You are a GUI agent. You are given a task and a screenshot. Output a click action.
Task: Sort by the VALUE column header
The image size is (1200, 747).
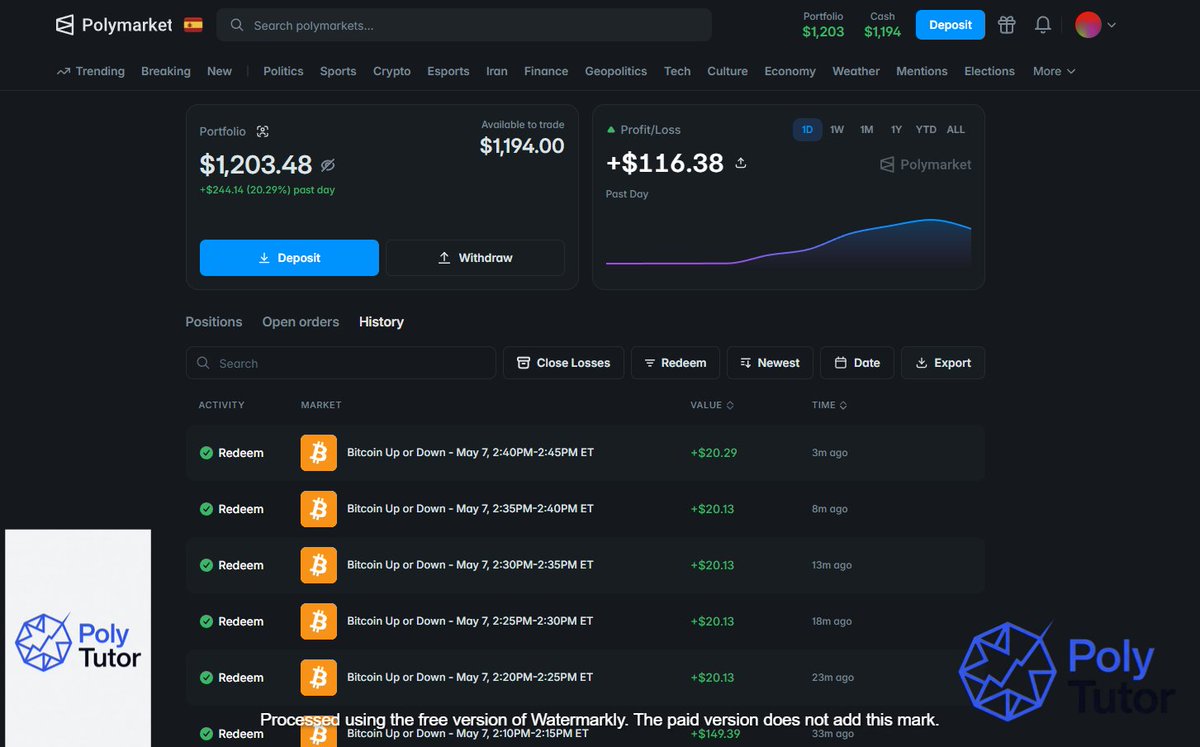(712, 405)
